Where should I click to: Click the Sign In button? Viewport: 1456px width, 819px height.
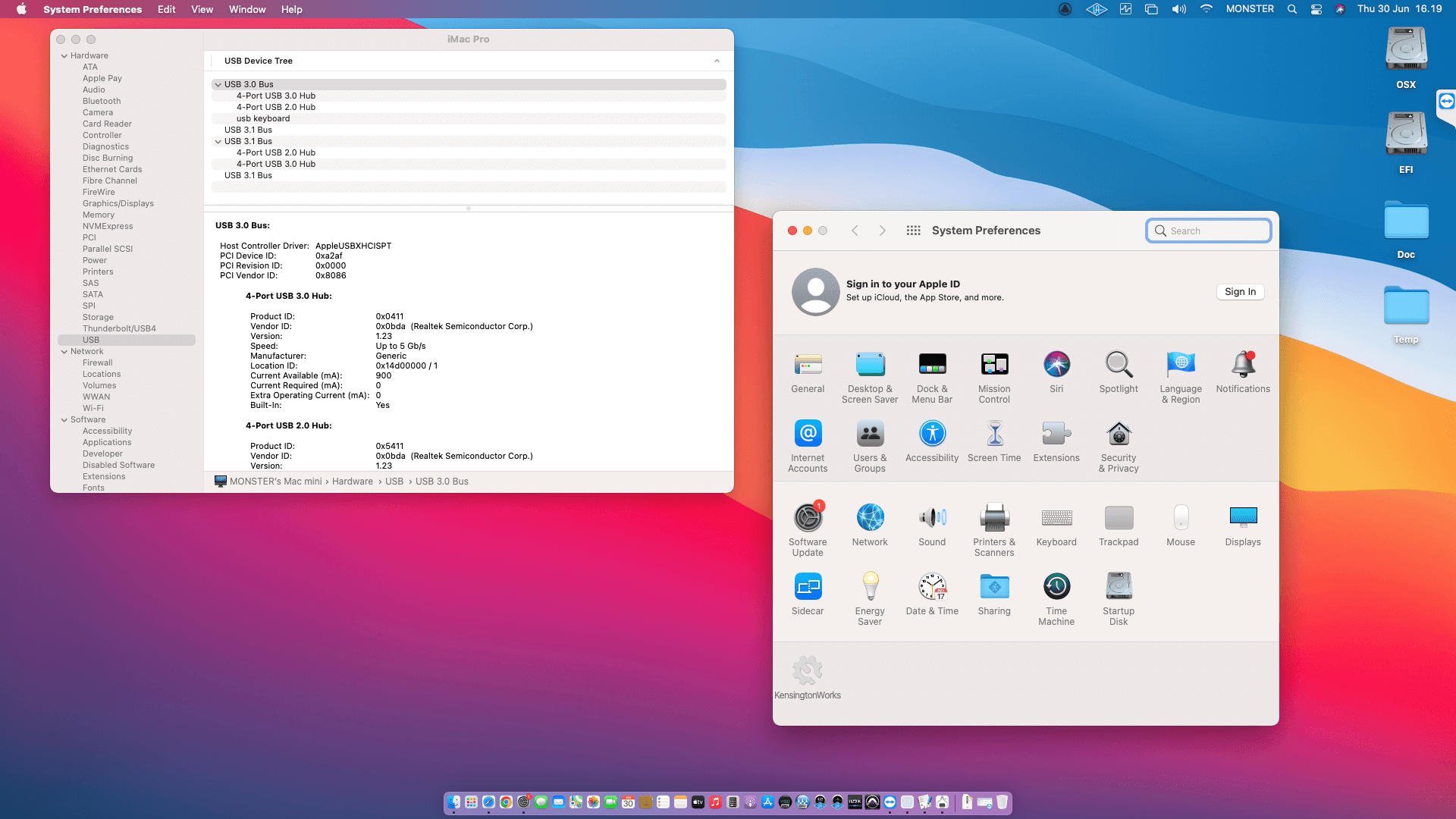click(1239, 292)
